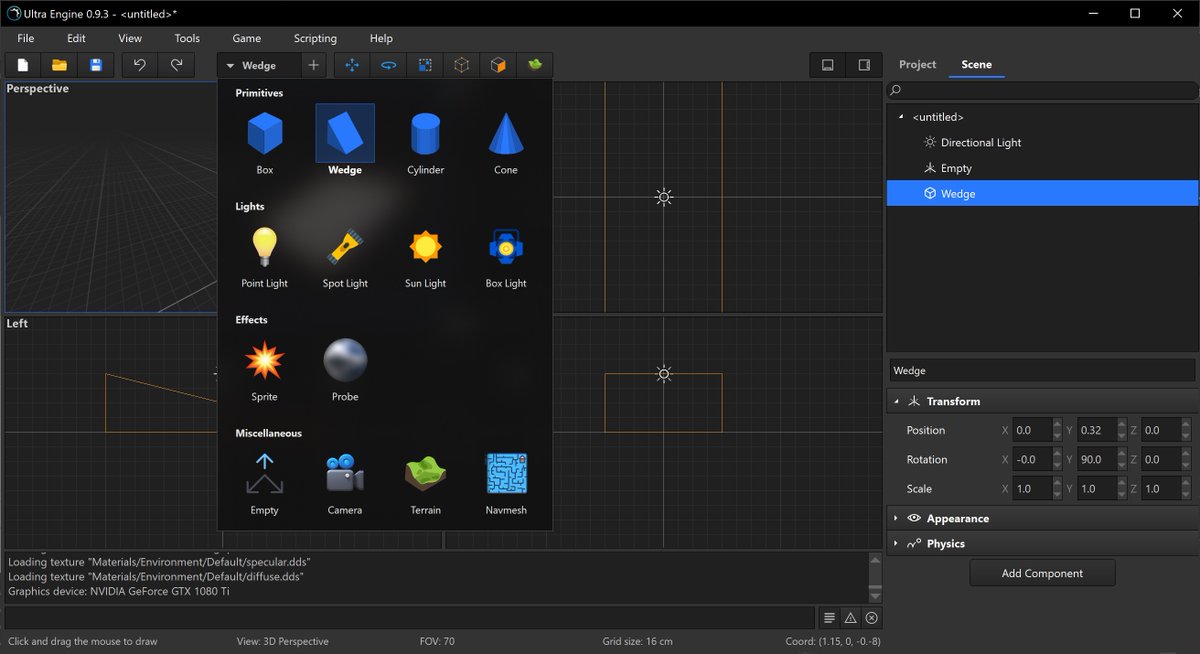Screen dimensions: 1200x654
Task: Open the Game menu
Action: point(247,38)
